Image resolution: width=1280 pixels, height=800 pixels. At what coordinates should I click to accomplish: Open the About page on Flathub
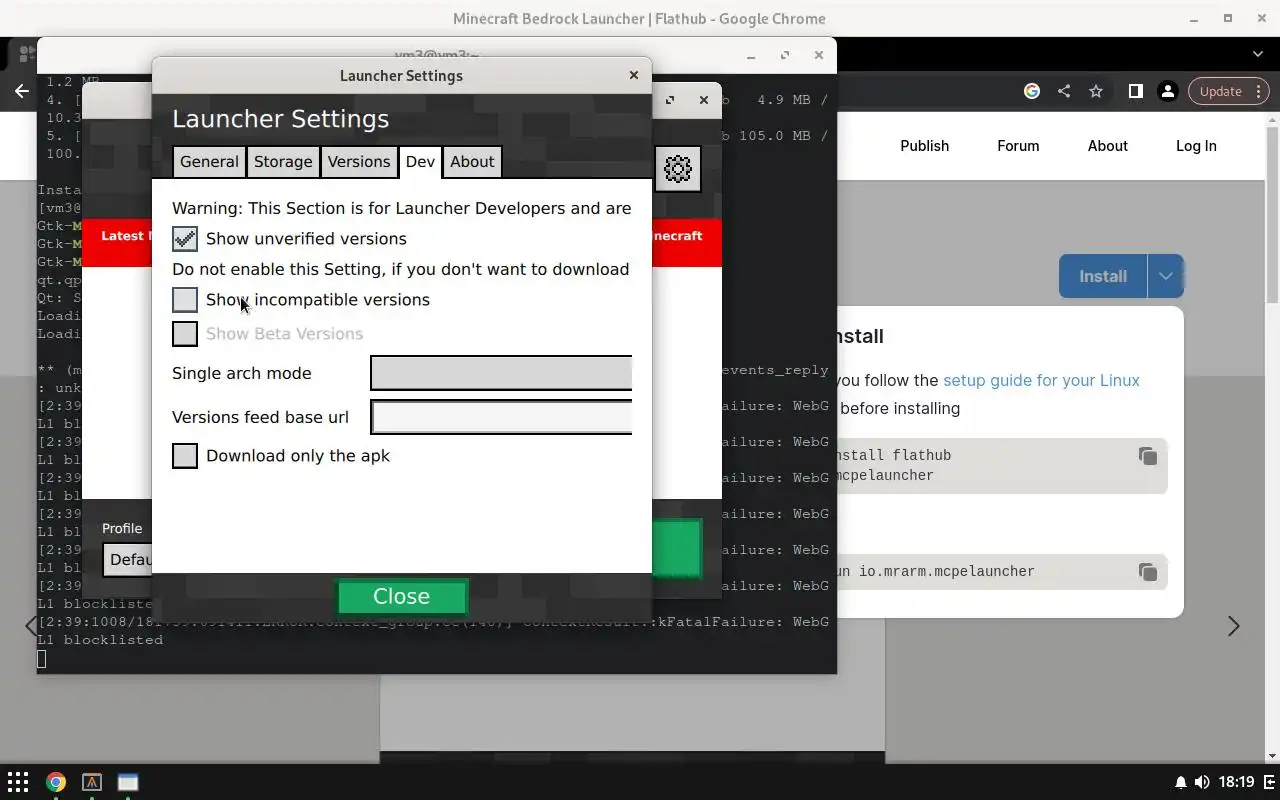point(1108,146)
